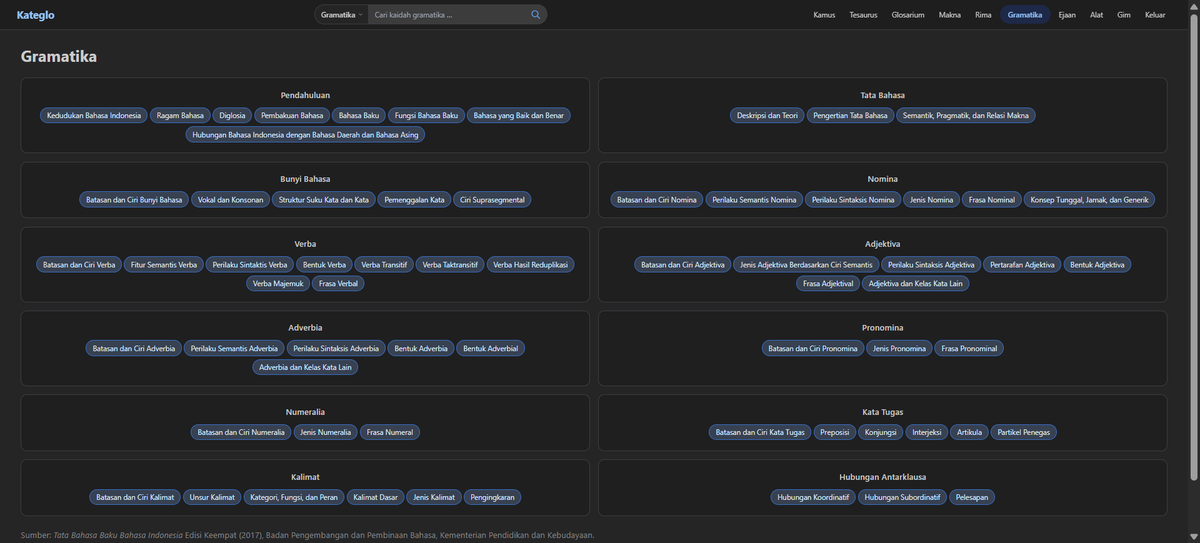
Task: Open 'Jenis Adjektiva Berdasarkan Ciri Semantis' topic
Action: pos(806,265)
